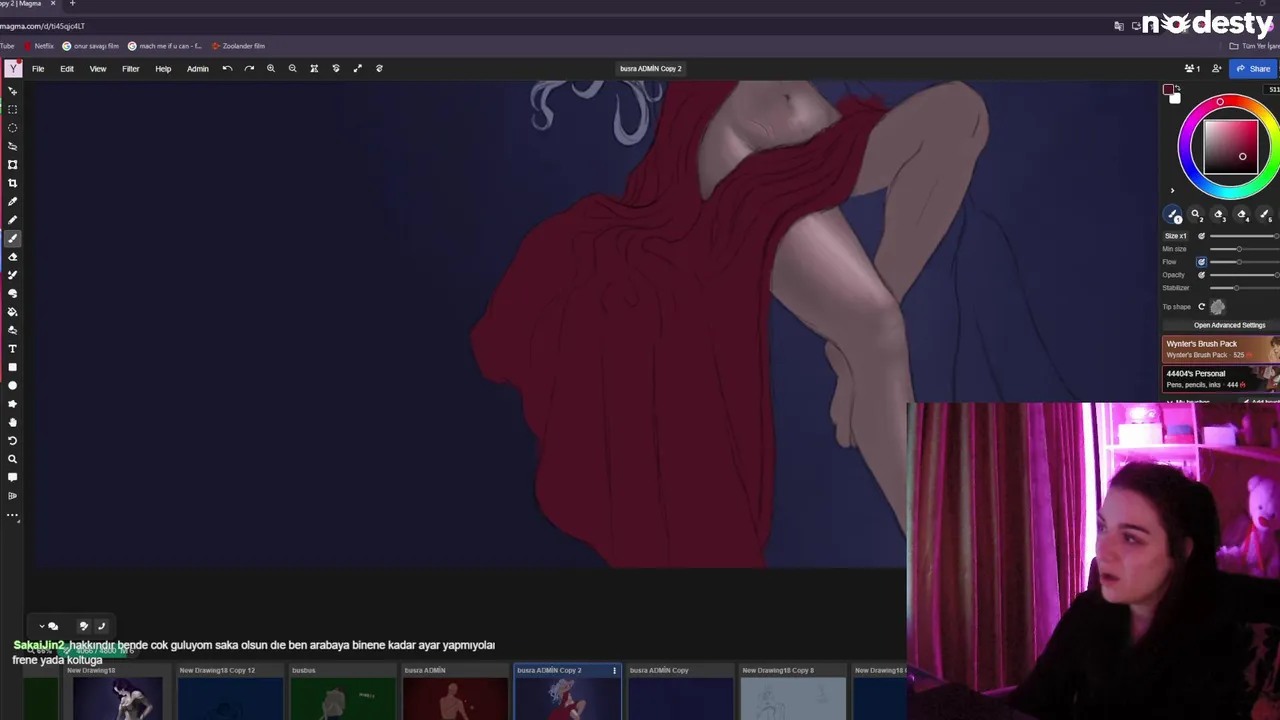The height and width of the screenshot is (720, 1280).
Task: Open the busbus drawing thumbnail
Action: pyautogui.click(x=342, y=693)
